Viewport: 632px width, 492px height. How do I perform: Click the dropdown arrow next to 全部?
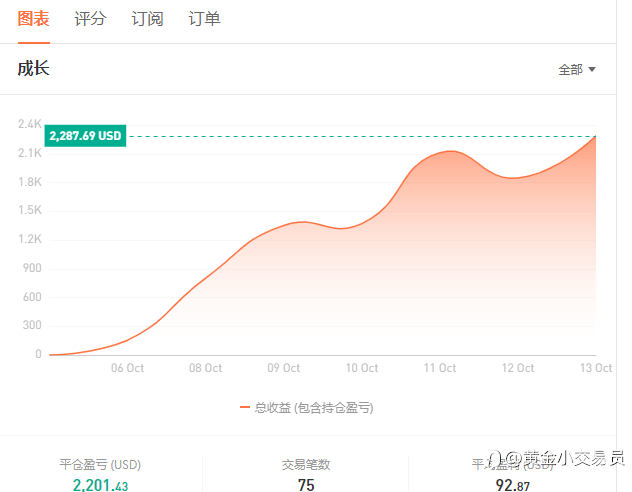point(592,70)
